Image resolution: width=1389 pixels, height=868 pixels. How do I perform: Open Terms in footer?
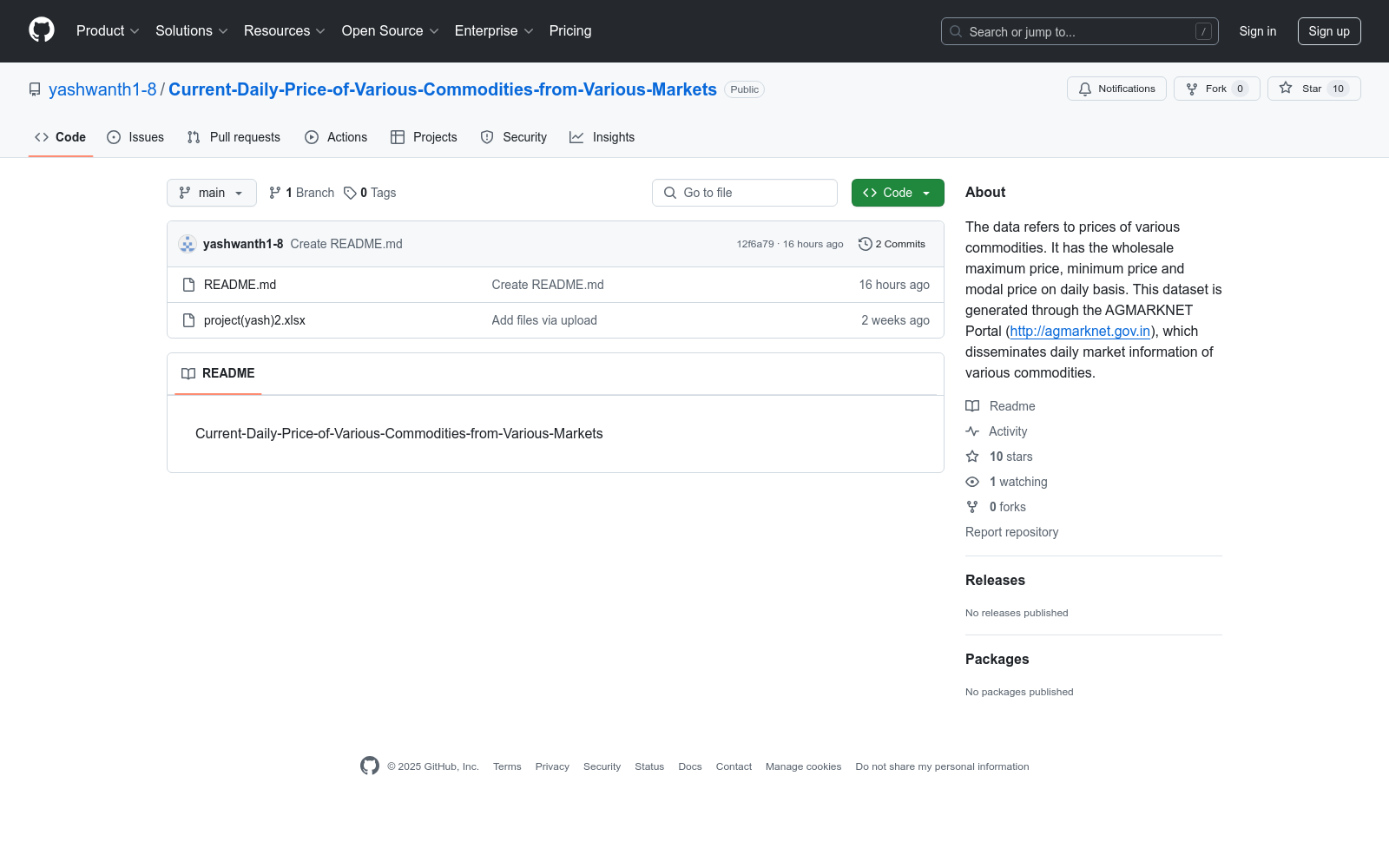pos(507,766)
